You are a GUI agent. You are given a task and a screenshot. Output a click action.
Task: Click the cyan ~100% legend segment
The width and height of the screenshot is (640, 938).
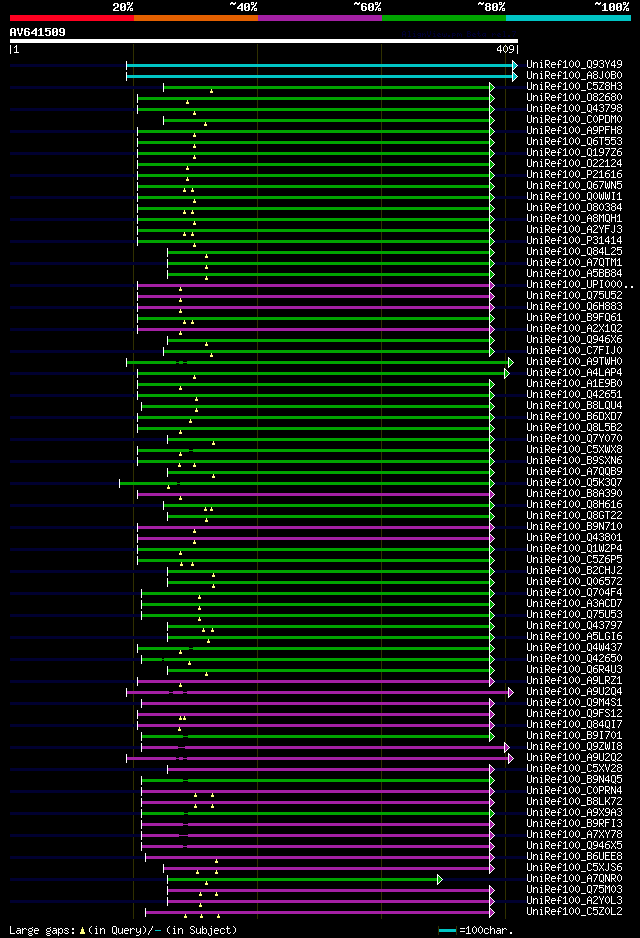click(x=568, y=19)
